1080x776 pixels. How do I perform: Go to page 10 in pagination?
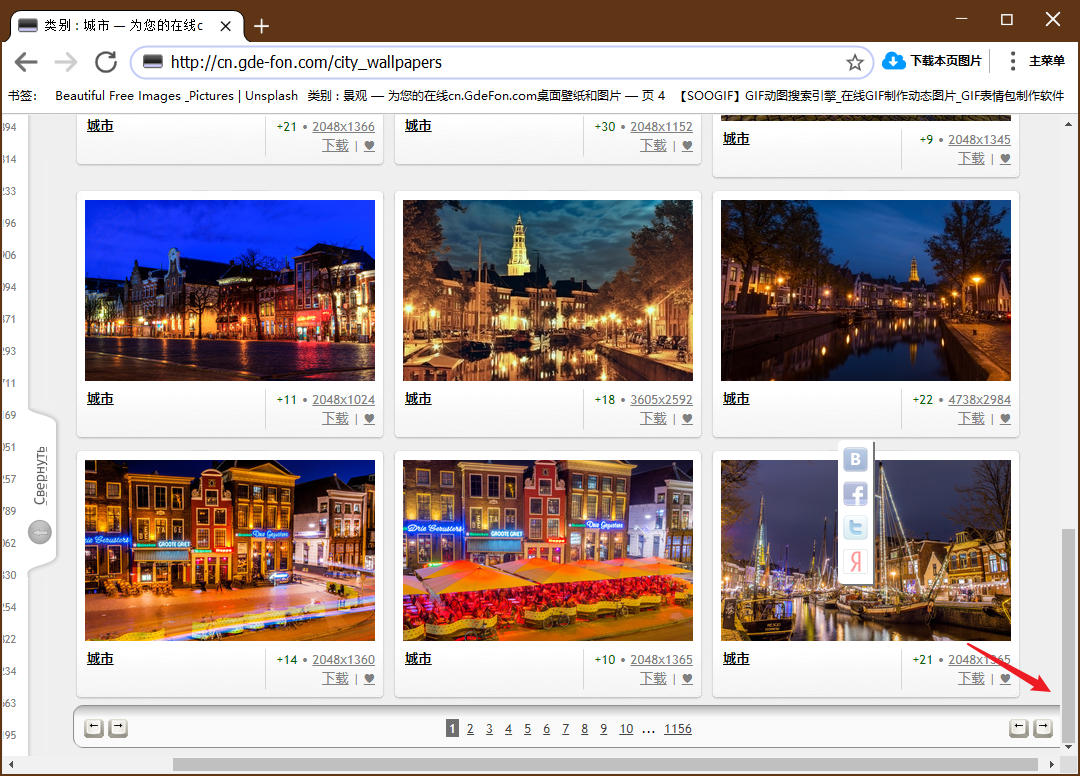point(626,728)
